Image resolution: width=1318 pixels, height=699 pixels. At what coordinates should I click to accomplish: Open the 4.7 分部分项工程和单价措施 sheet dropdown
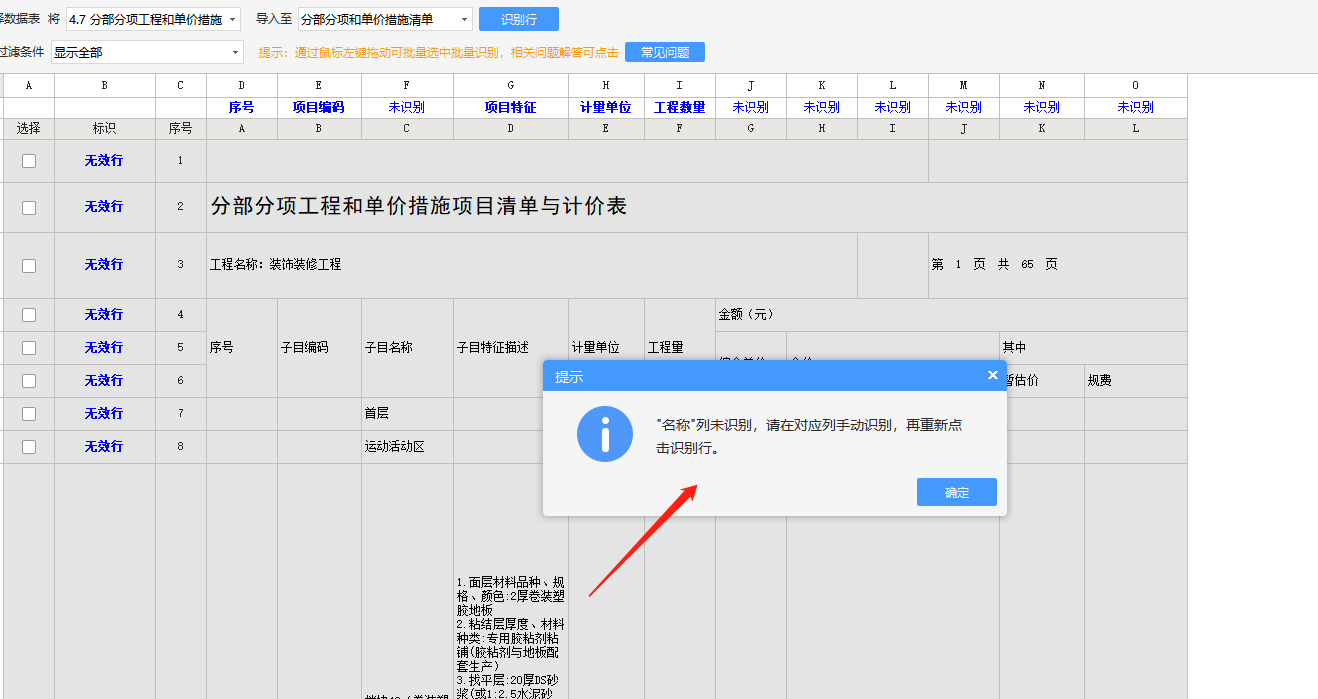tap(153, 19)
